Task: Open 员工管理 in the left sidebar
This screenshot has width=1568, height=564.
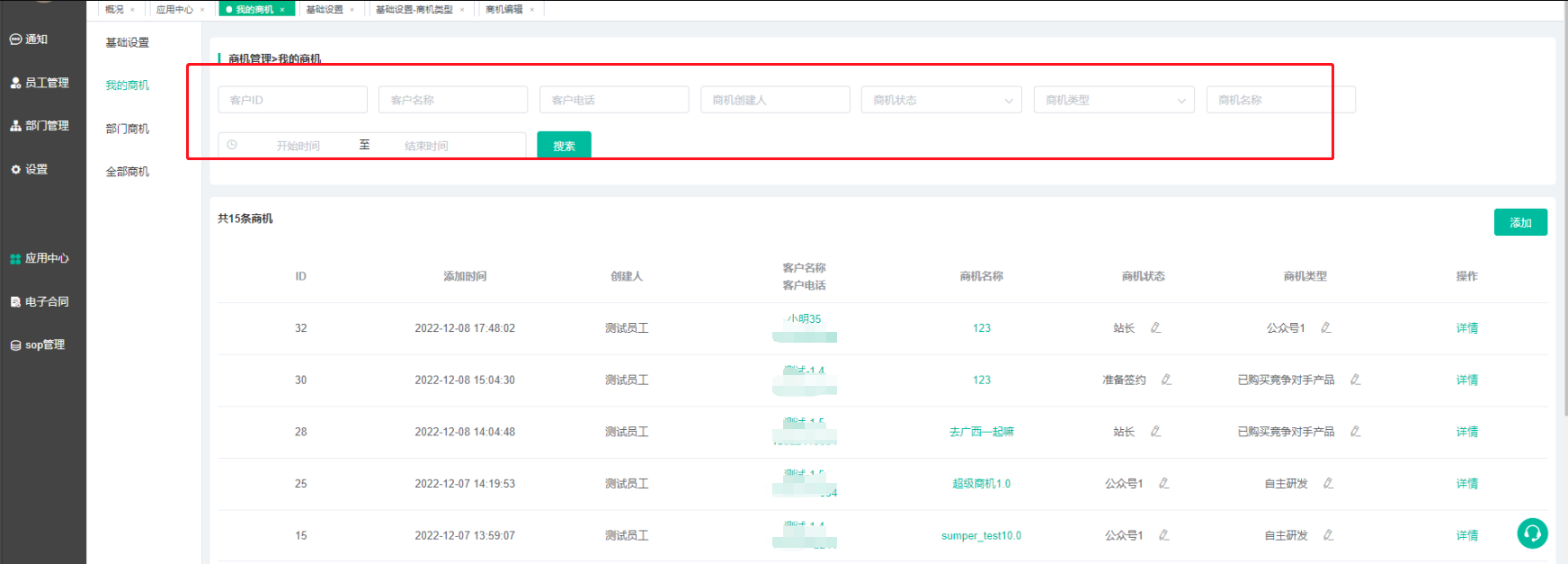Action: (x=46, y=83)
